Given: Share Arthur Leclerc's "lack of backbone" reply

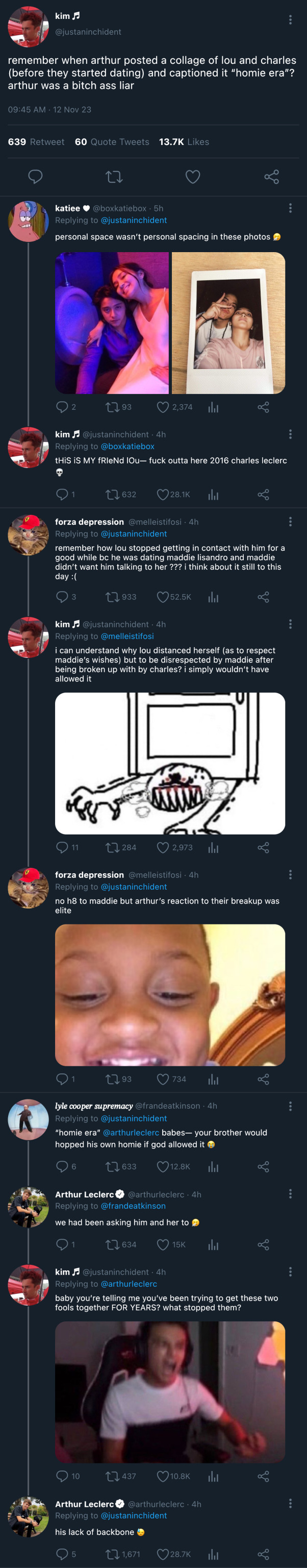Looking at the screenshot, I should [263, 1554].
